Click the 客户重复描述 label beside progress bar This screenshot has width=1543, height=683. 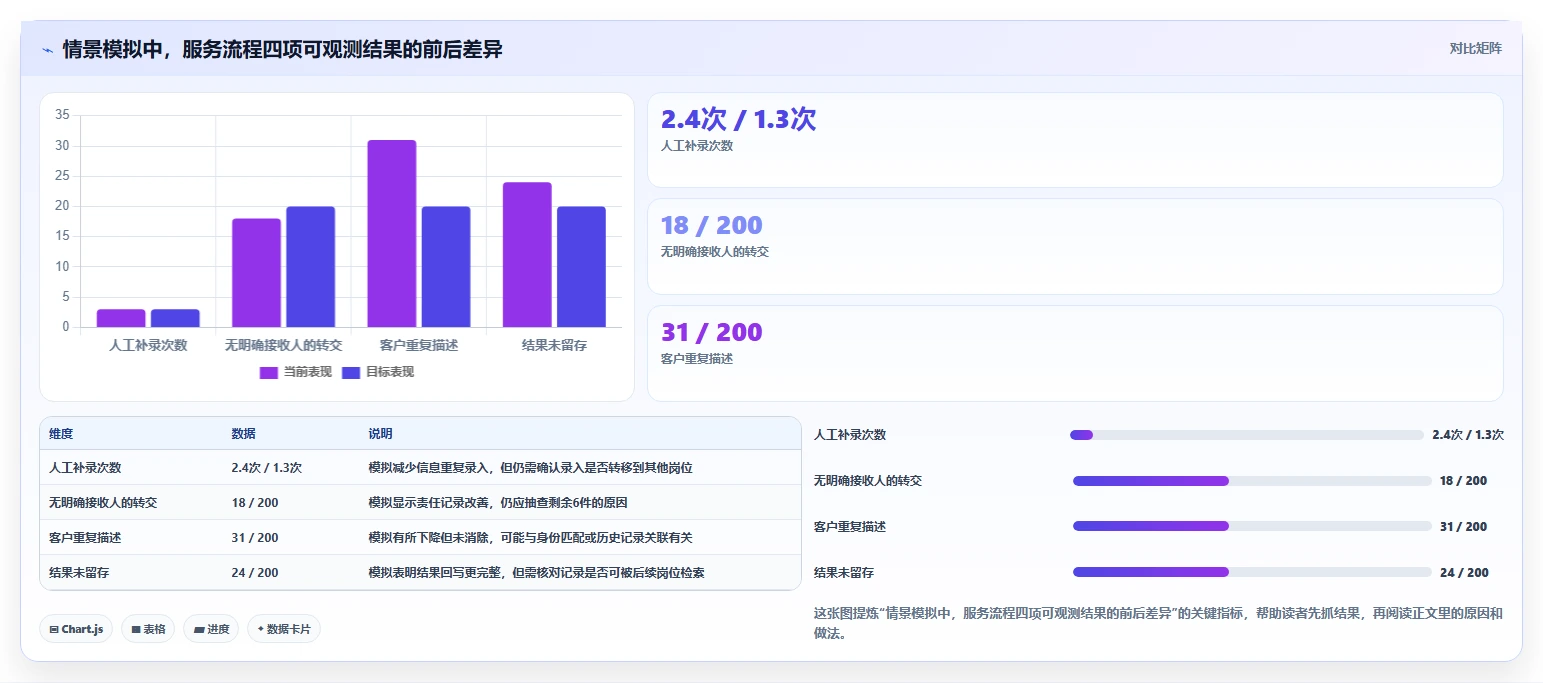click(850, 527)
